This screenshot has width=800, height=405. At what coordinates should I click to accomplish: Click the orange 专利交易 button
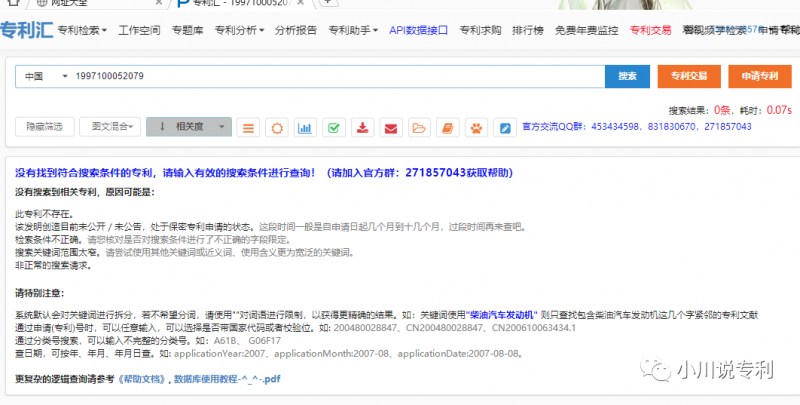(689, 77)
